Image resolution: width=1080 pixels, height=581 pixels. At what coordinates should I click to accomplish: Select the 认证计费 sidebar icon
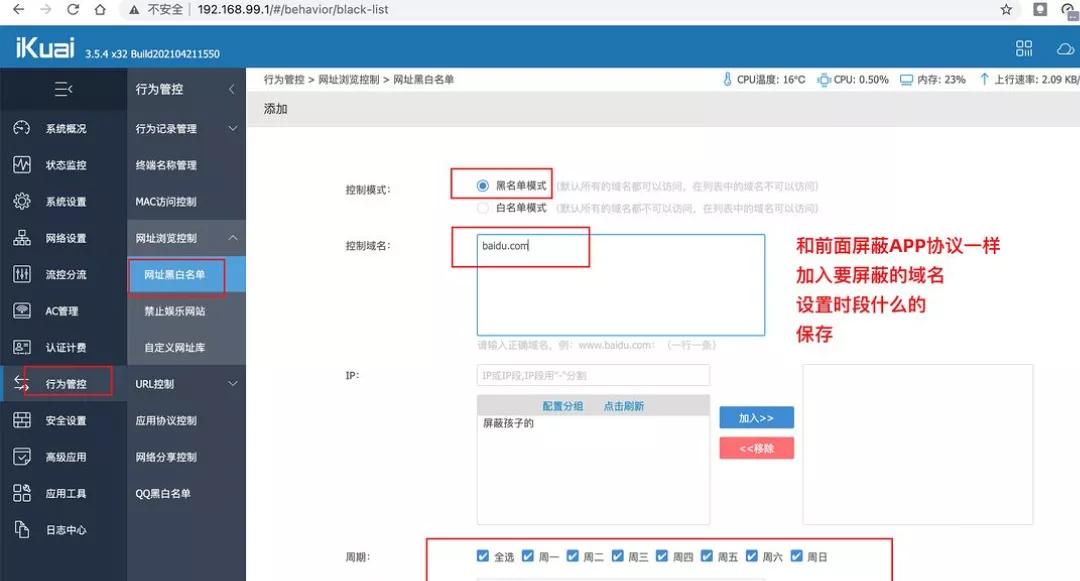pyautogui.click(x=22, y=347)
